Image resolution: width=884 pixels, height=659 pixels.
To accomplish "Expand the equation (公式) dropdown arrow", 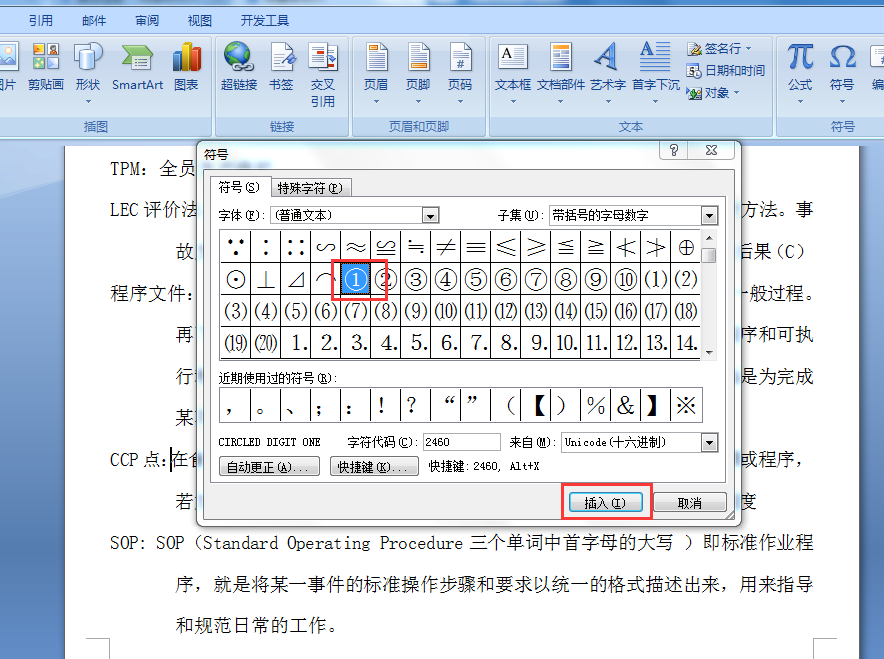I will pos(800,101).
